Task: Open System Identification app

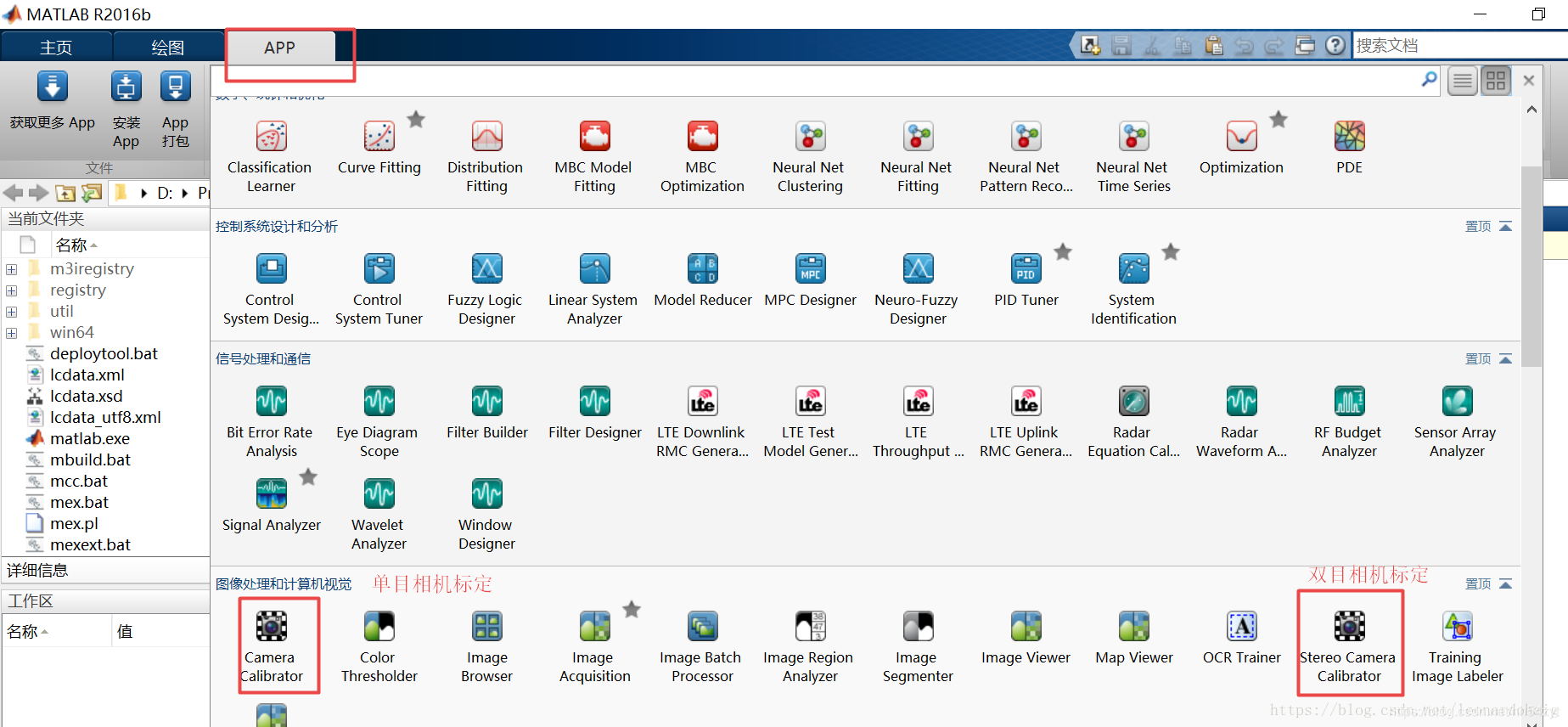Action: pos(1133,290)
